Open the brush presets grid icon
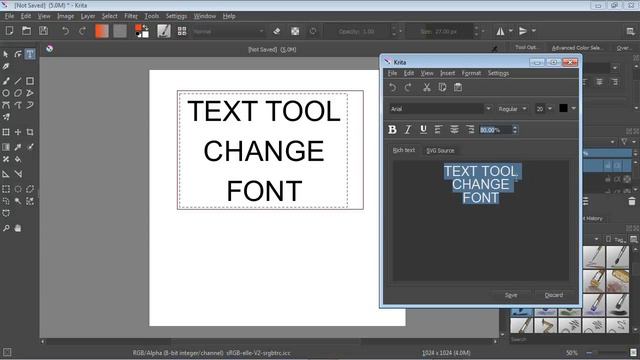Image resolution: width=640 pixels, height=360 pixels. [x=182, y=31]
